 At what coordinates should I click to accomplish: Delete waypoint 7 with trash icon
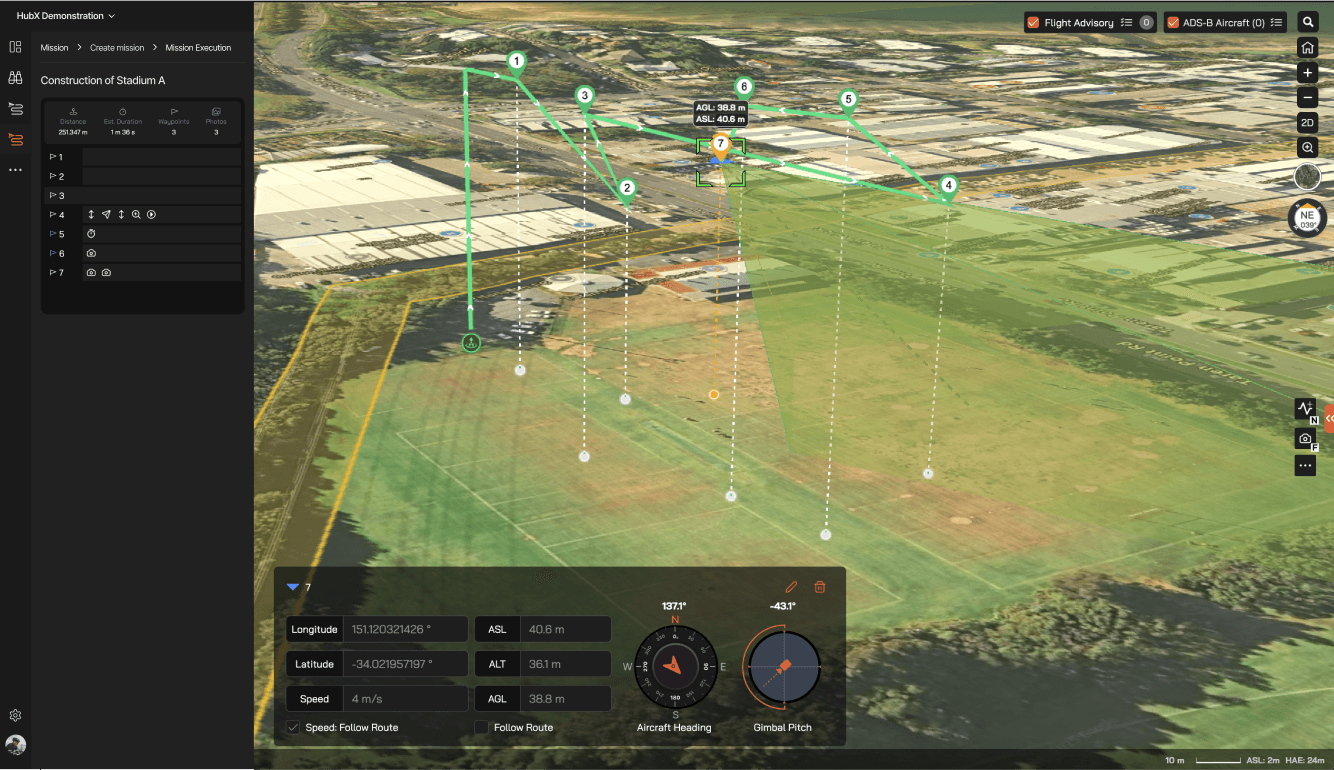[x=820, y=587]
